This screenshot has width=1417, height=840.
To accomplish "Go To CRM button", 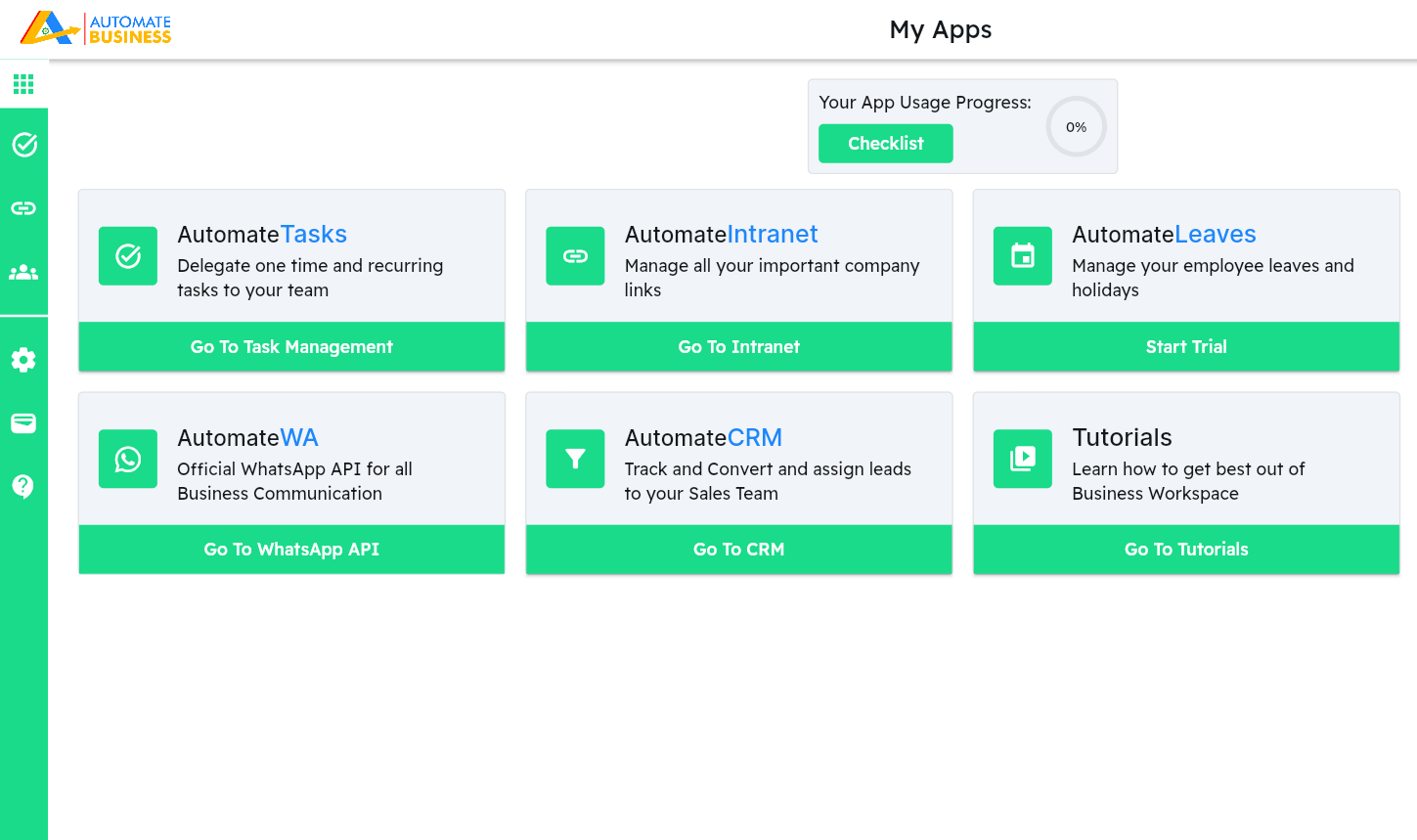I will 739,550.
